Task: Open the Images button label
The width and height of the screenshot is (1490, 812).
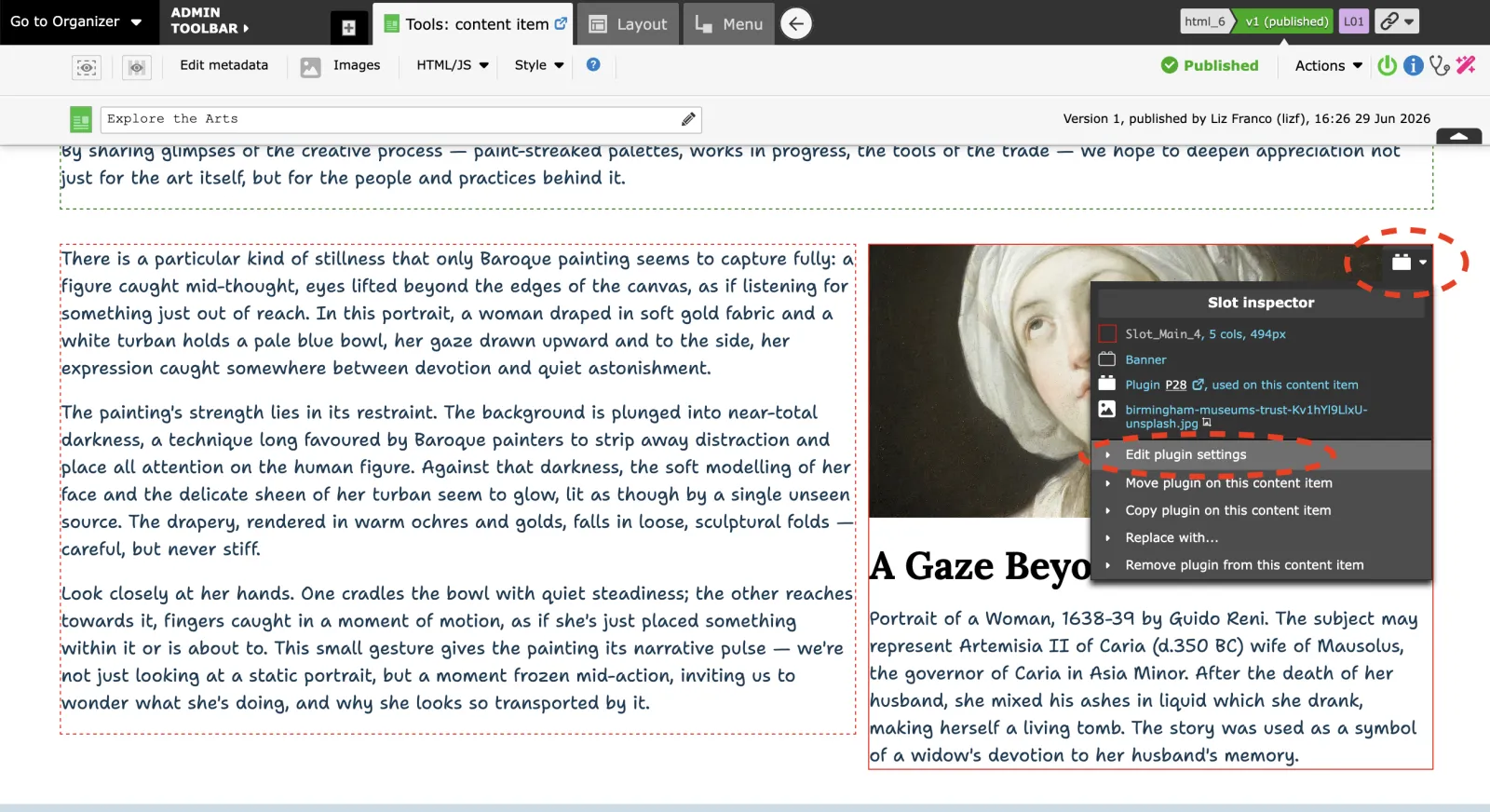Action: (x=357, y=65)
